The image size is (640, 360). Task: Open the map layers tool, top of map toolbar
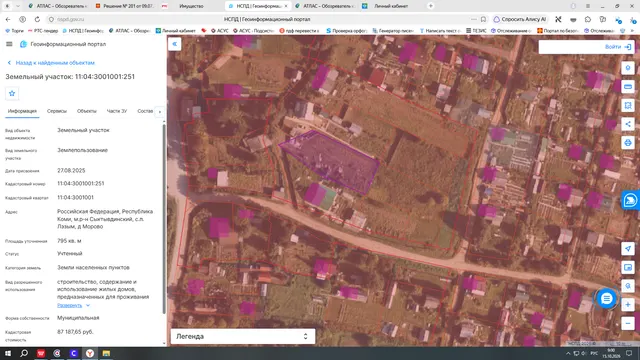(628, 68)
